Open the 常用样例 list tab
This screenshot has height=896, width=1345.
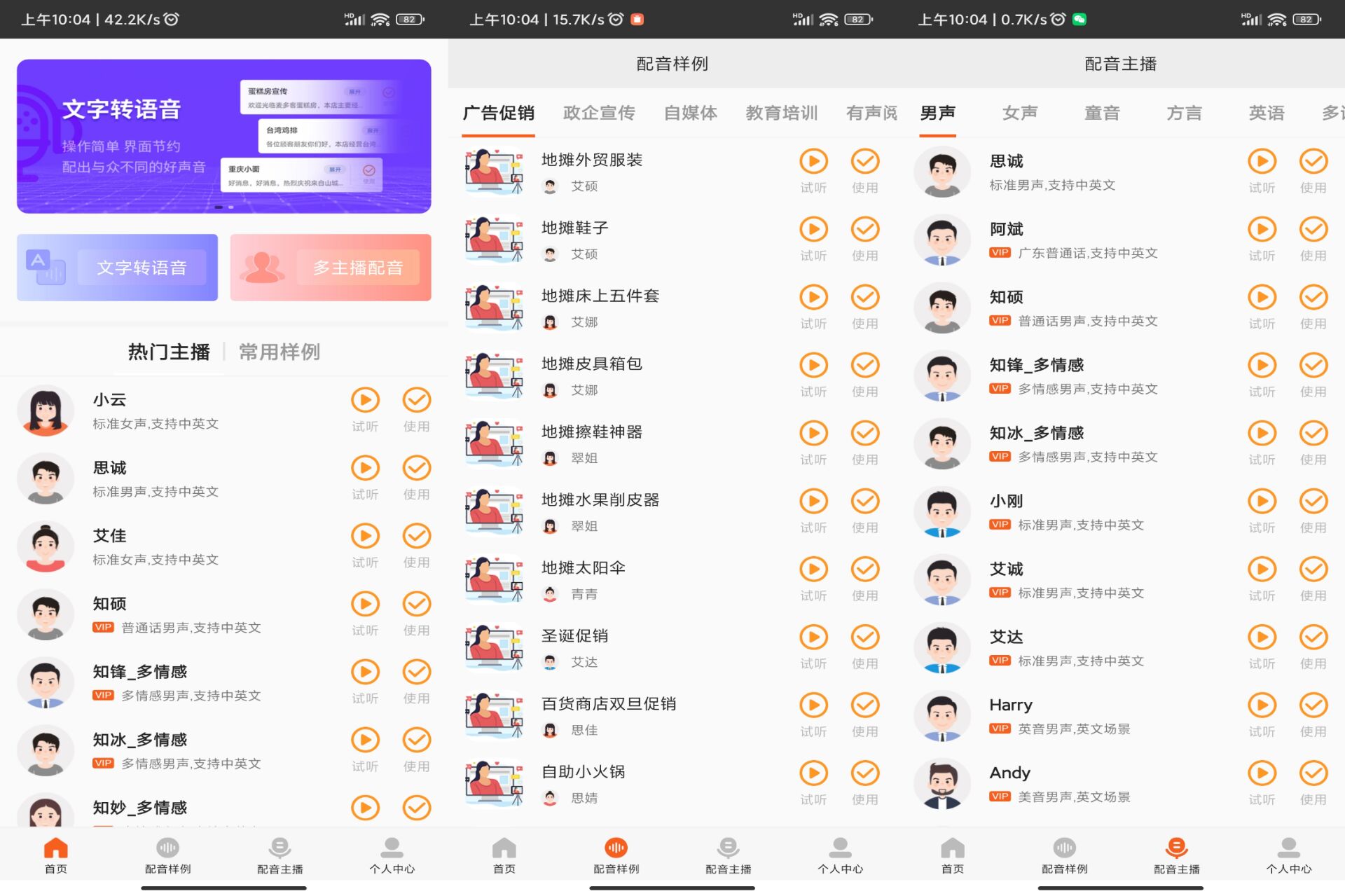(x=279, y=352)
